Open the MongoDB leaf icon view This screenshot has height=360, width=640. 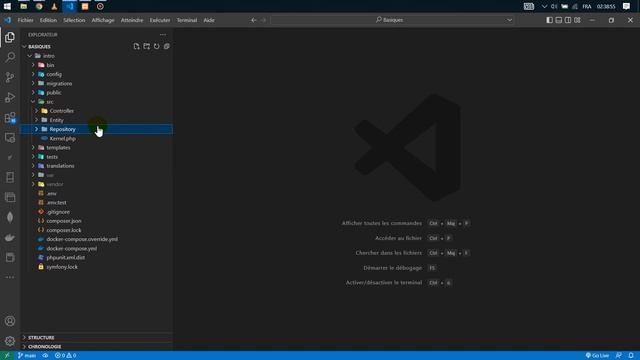[x=10, y=218]
